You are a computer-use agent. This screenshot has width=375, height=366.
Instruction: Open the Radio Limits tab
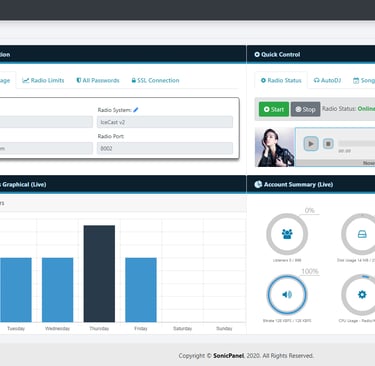[x=43, y=80]
